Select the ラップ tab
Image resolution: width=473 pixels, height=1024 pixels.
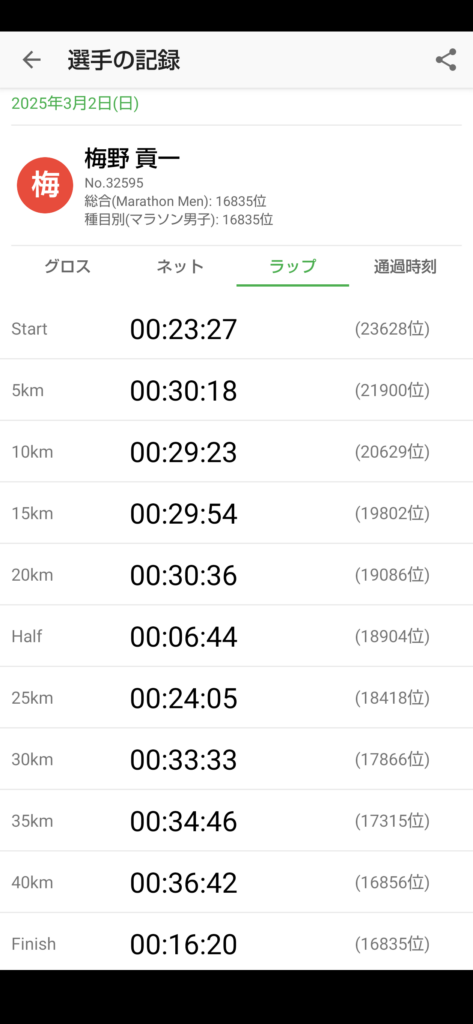click(293, 266)
